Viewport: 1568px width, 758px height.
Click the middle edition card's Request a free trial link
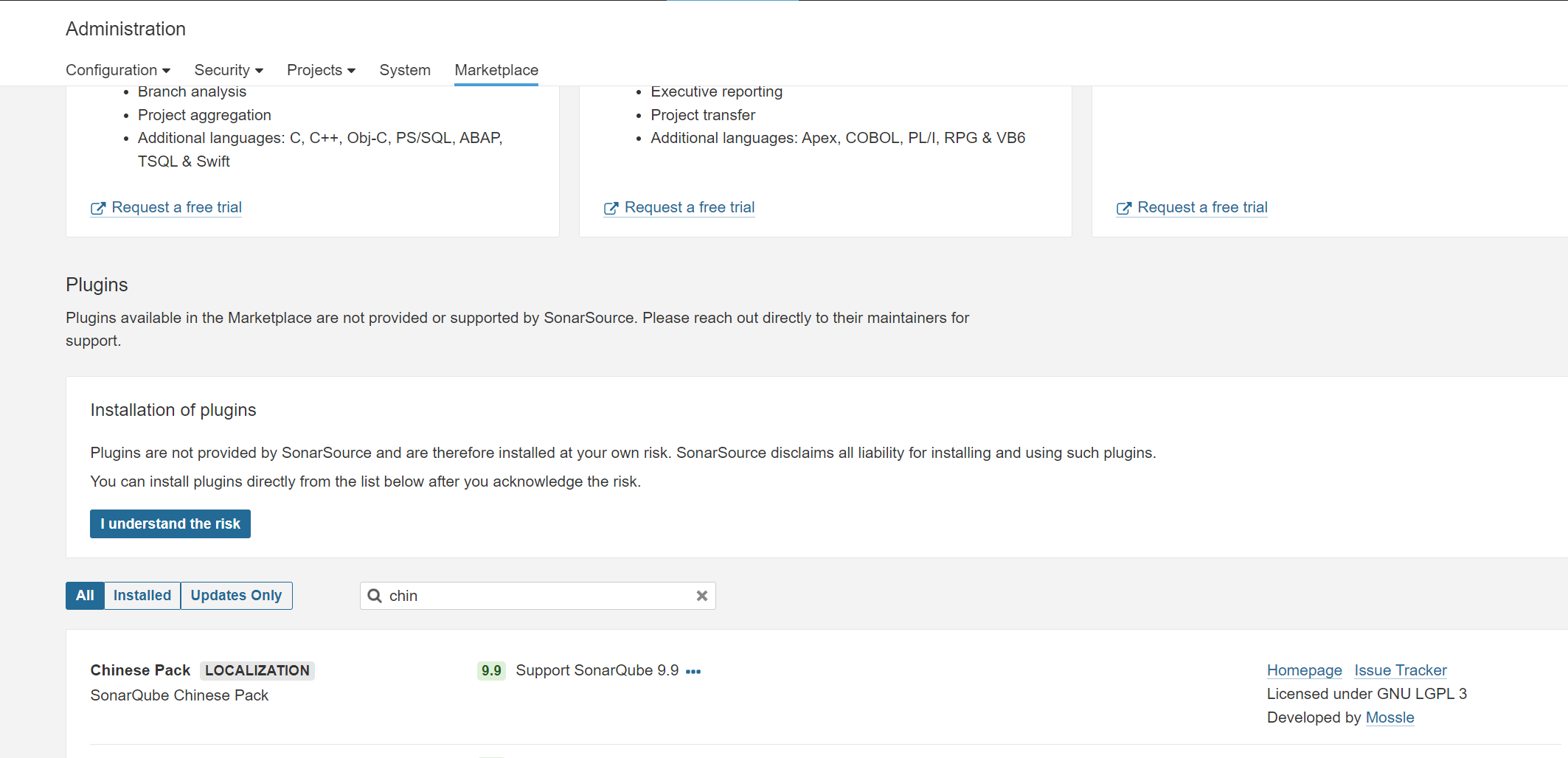pos(679,207)
